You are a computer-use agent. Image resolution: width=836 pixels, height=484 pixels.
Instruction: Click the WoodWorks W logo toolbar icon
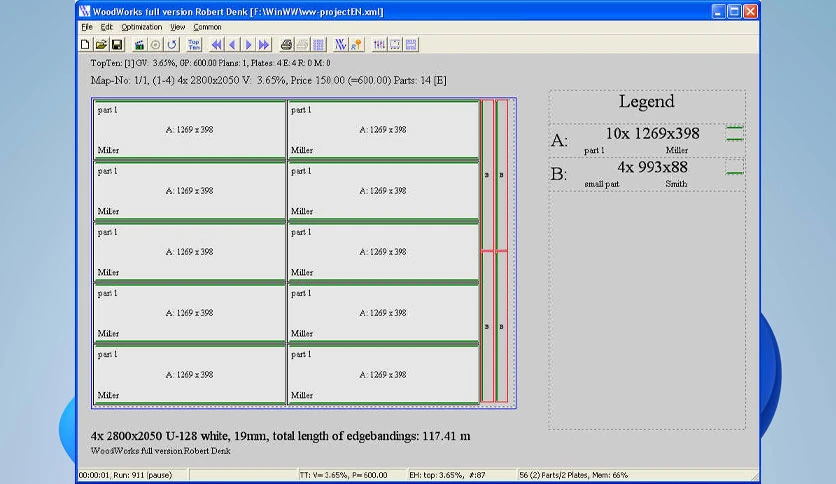pos(341,45)
